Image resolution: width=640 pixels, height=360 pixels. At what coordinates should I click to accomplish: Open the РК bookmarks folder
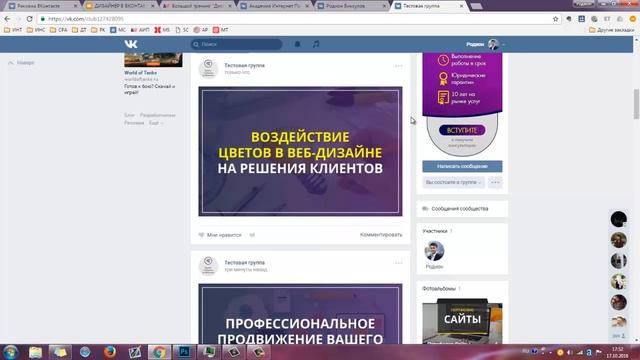[x=98, y=30]
